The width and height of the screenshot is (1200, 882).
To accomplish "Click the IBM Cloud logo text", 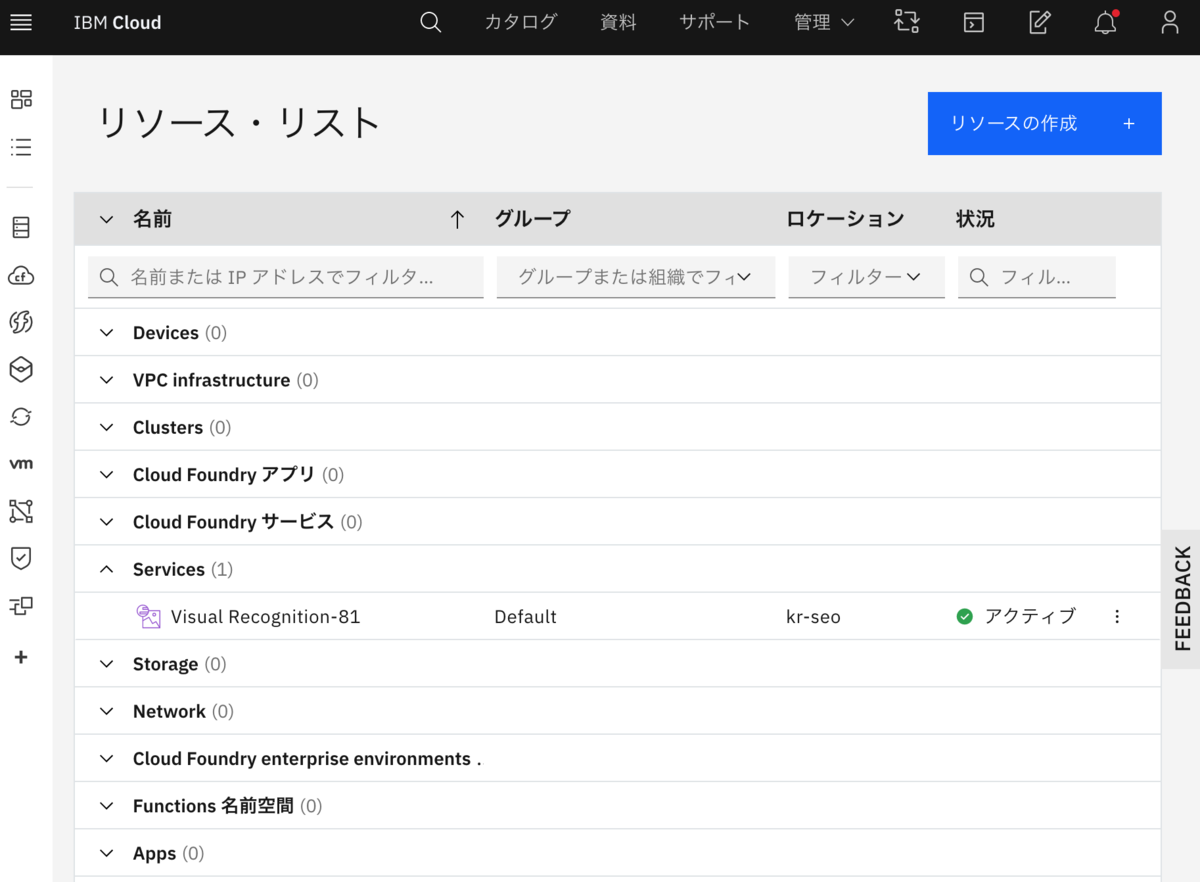I will [x=117, y=22].
